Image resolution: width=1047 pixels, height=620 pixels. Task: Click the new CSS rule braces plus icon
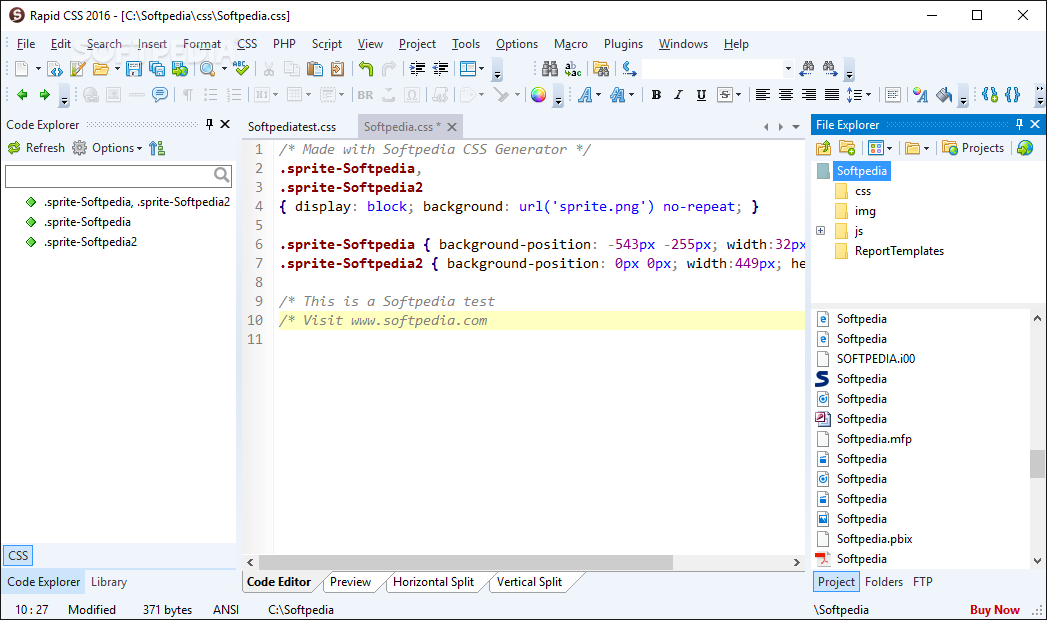pos(990,95)
